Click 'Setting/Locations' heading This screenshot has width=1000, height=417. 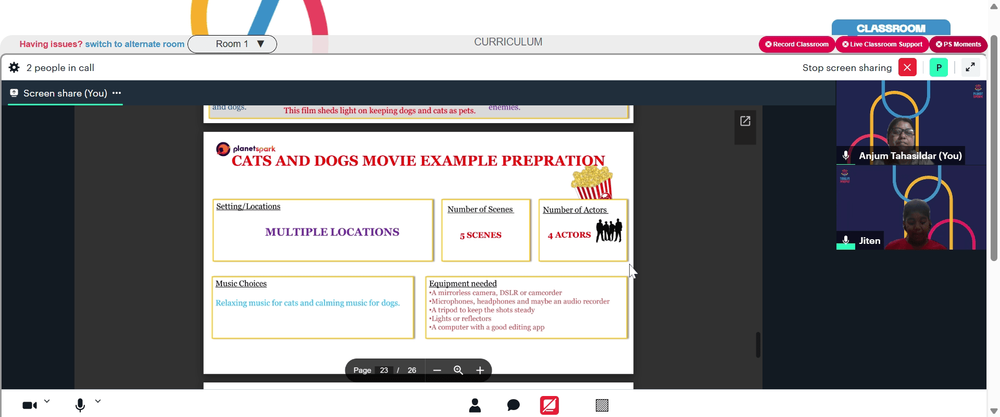pos(248,207)
